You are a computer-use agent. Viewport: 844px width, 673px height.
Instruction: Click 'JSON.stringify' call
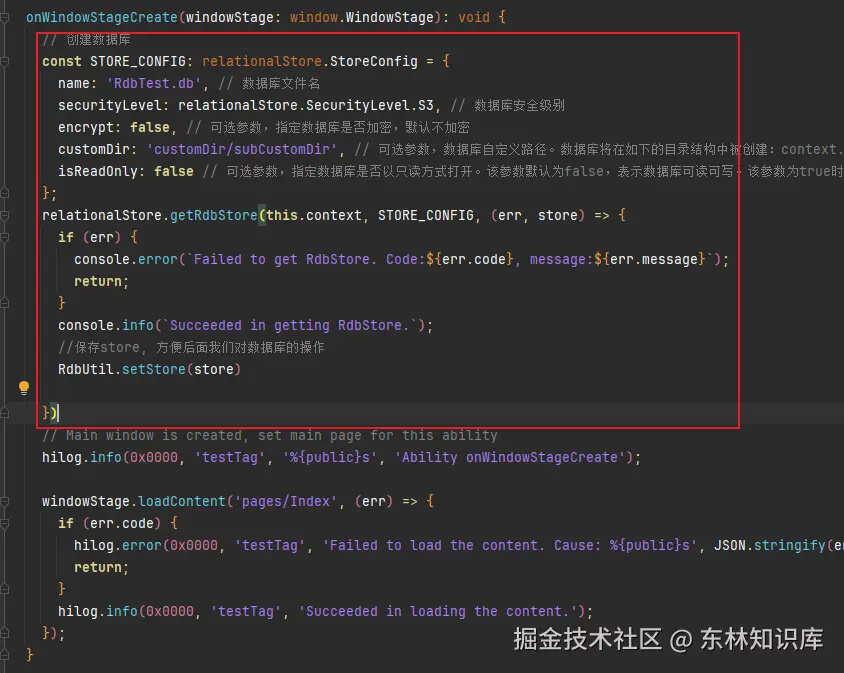click(x=770, y=545)
